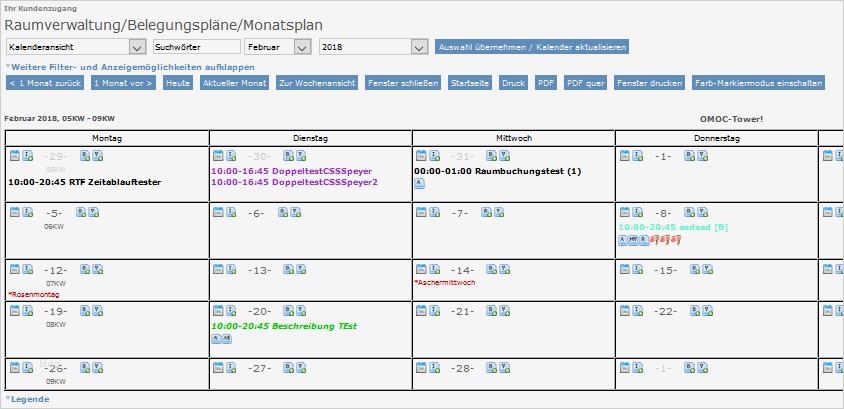Click the V-plus icon on day 29
This screenshot has height=409, width=844.
[x=97, y=156]
